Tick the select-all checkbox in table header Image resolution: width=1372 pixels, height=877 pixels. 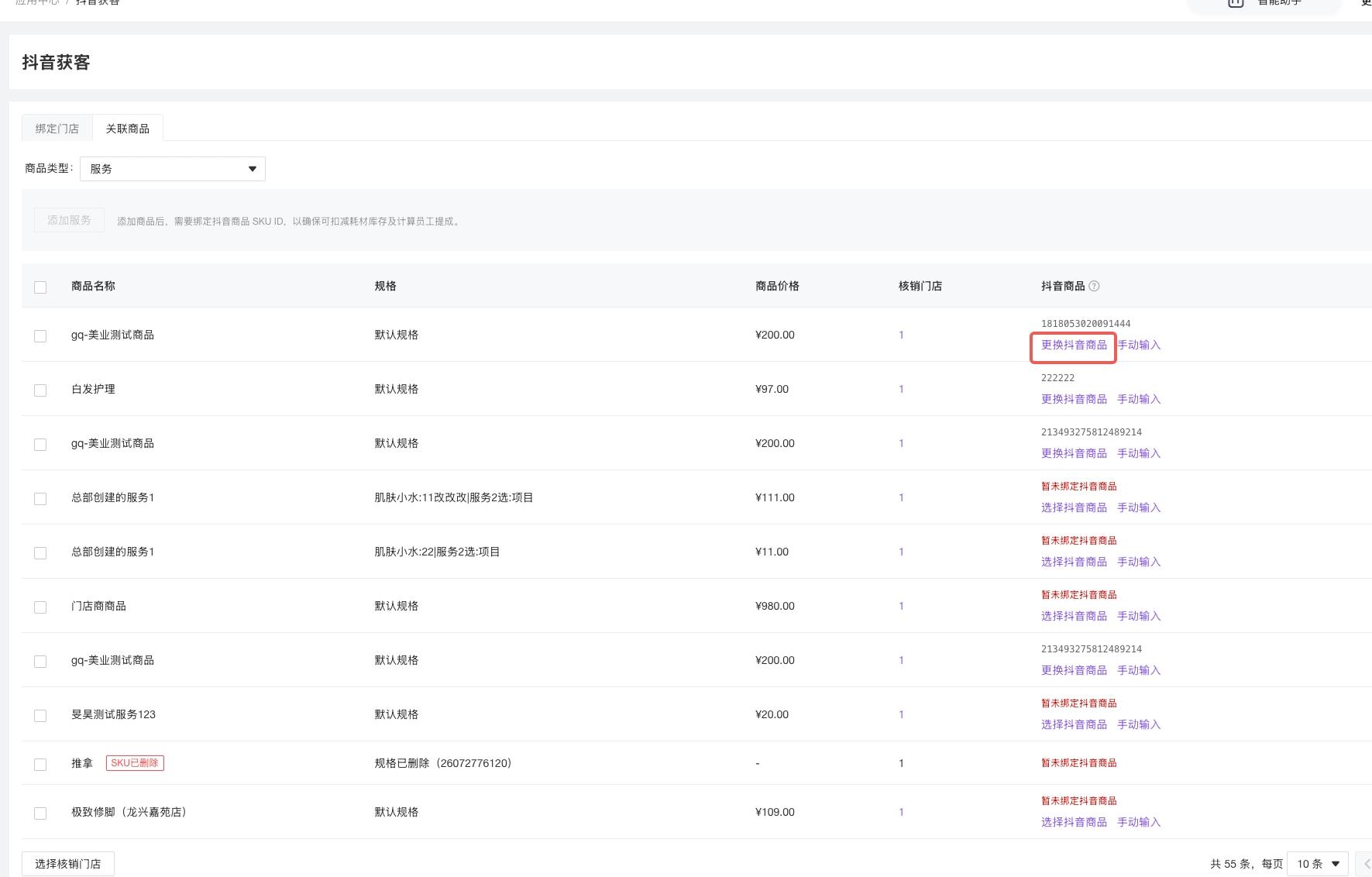coord(40,287)
